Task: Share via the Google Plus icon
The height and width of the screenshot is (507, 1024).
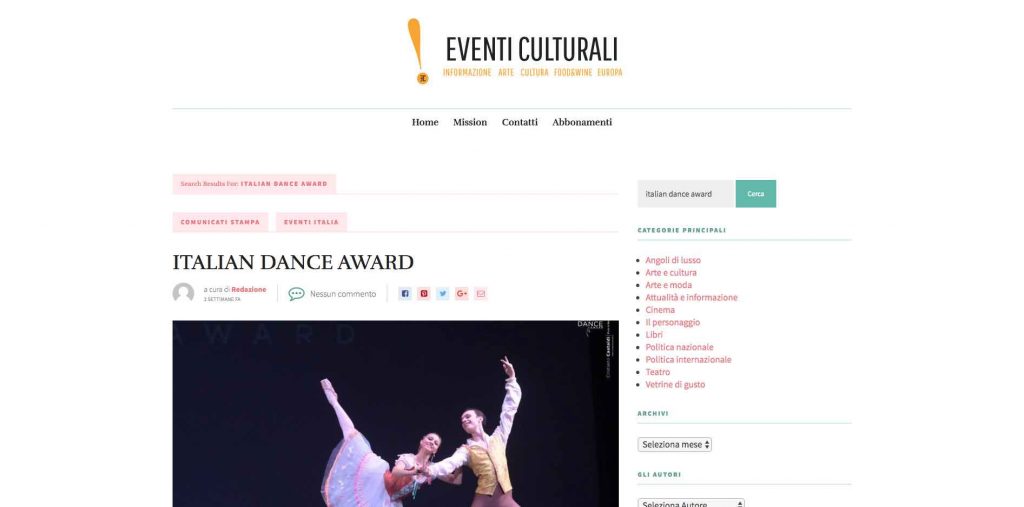Action: (462, 294)
